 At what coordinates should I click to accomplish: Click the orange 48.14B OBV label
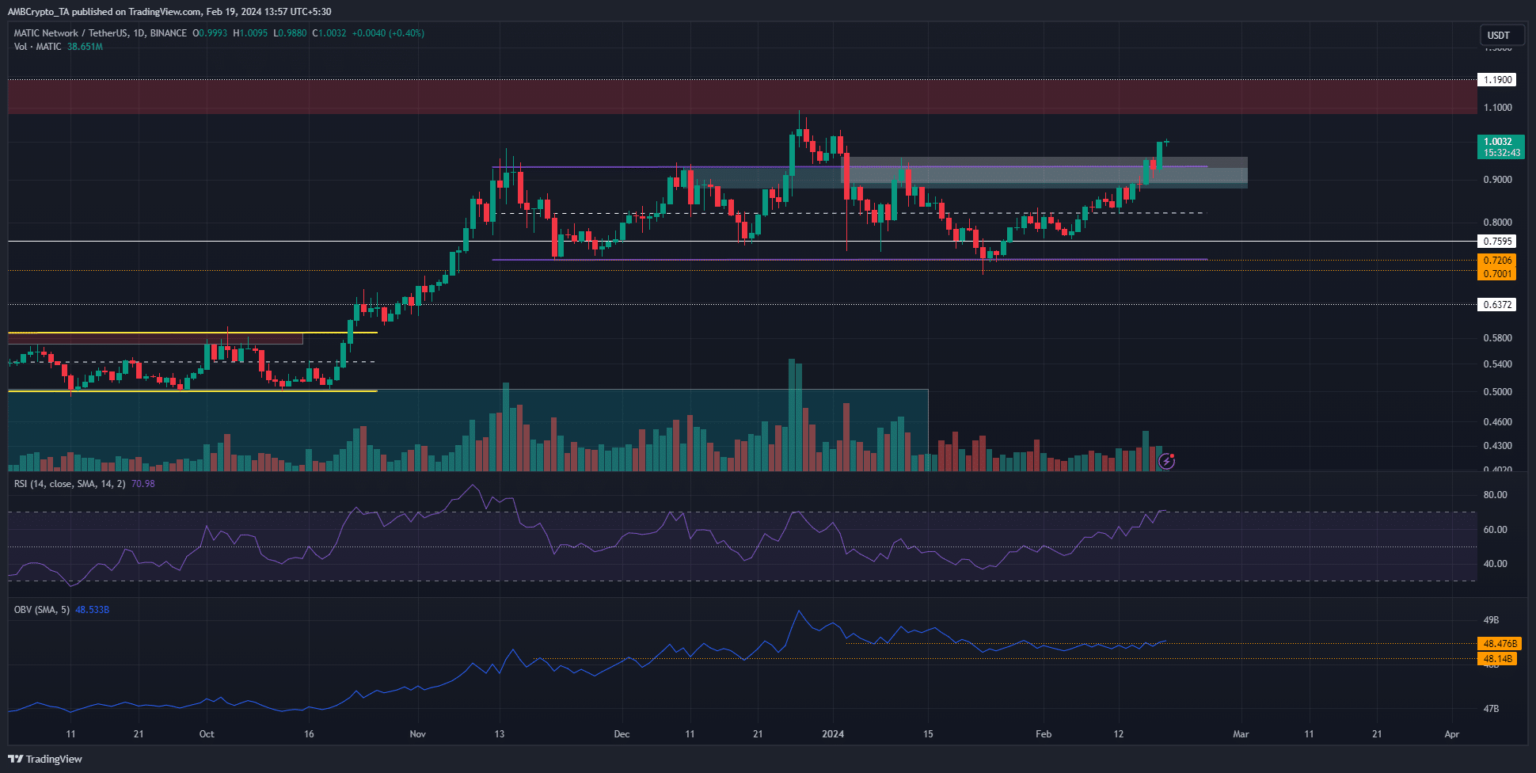[x=1498, y=658]
